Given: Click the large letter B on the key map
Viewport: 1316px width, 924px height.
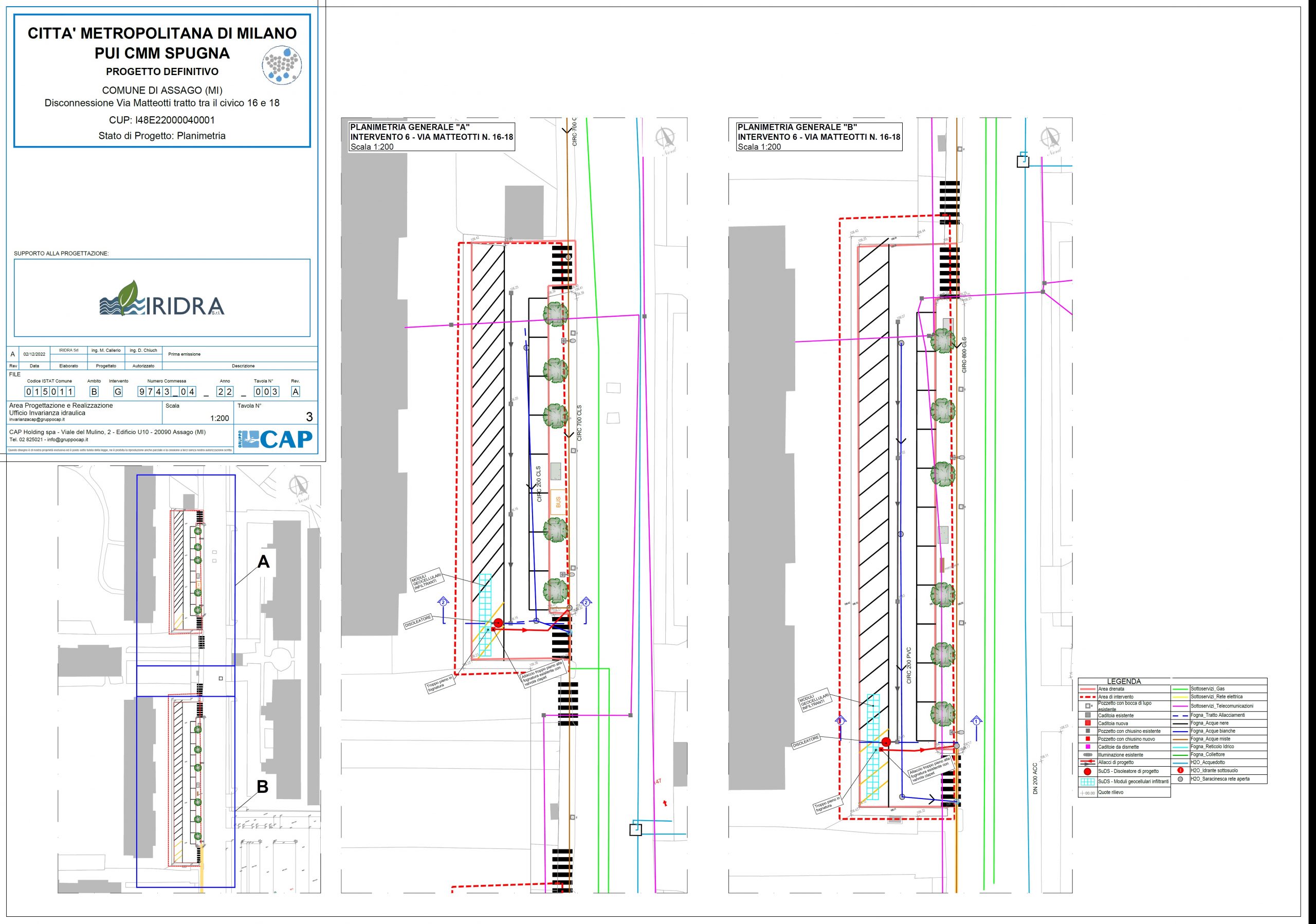Looking at the screenshot, I should 263,787.
